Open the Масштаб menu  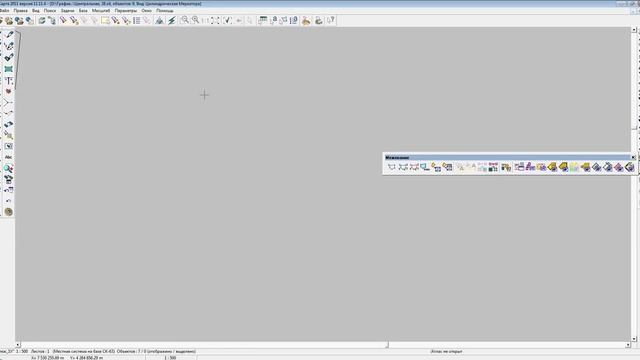(x=101, y=11)
